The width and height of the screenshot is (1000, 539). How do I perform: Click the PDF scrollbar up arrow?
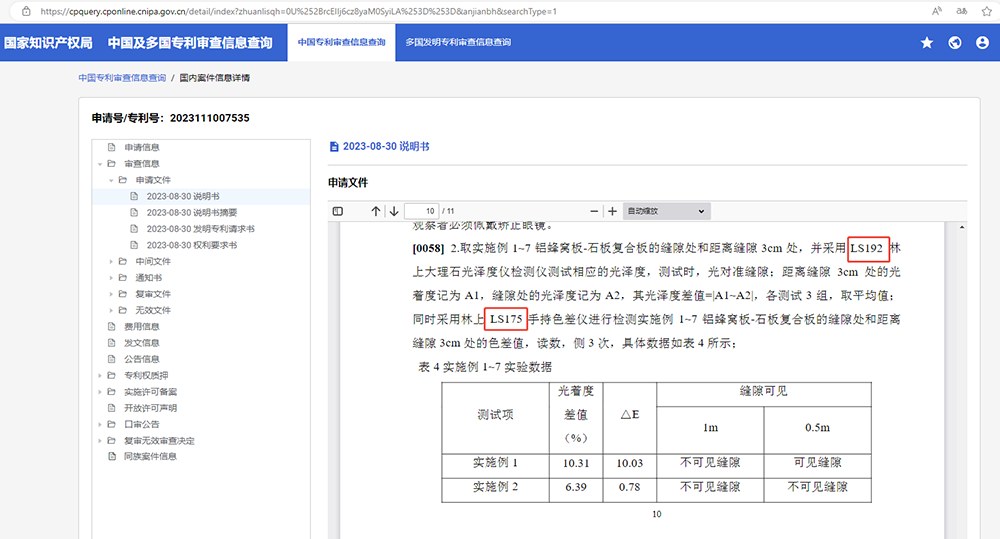click(962, 227)
